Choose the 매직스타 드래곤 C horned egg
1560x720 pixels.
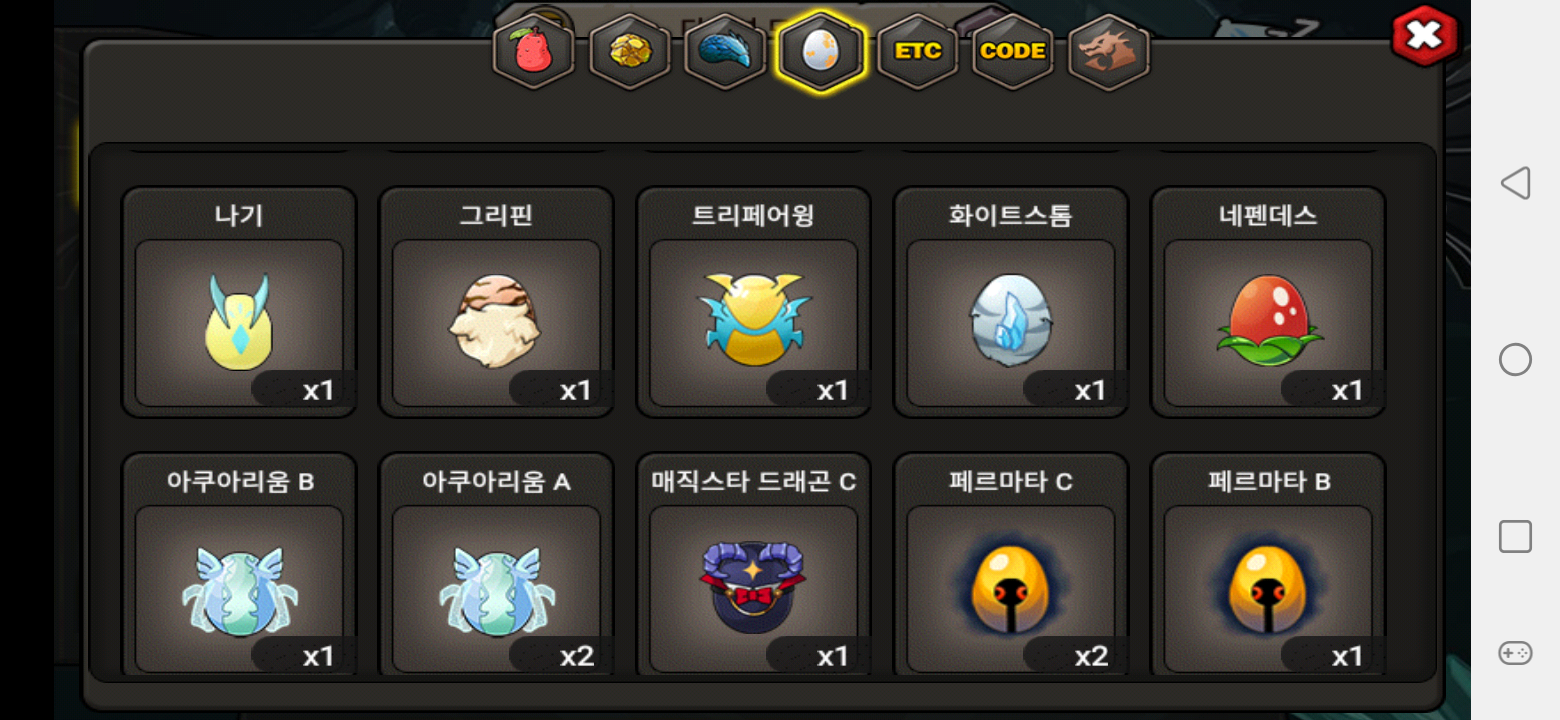point(754,565)
